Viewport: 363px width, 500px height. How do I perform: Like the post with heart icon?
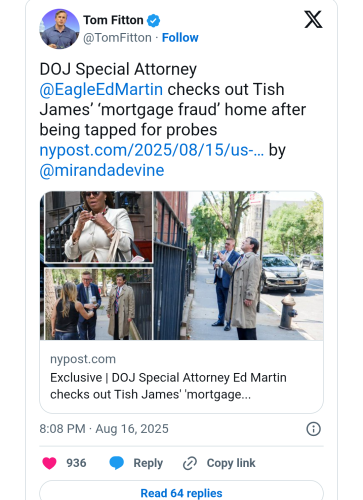click(x=49, y=463)
